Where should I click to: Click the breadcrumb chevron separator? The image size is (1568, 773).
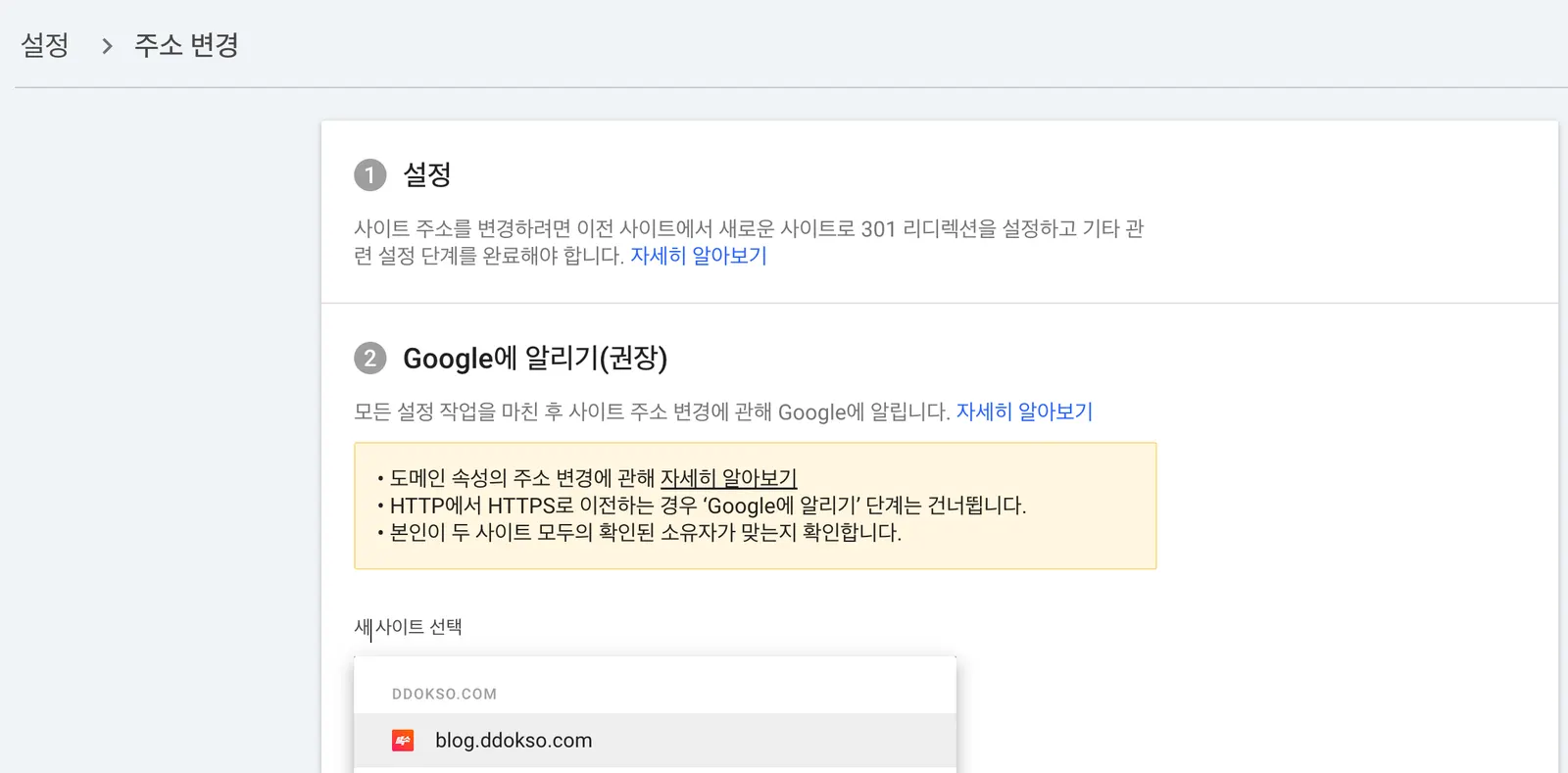[x=107, y=46]
